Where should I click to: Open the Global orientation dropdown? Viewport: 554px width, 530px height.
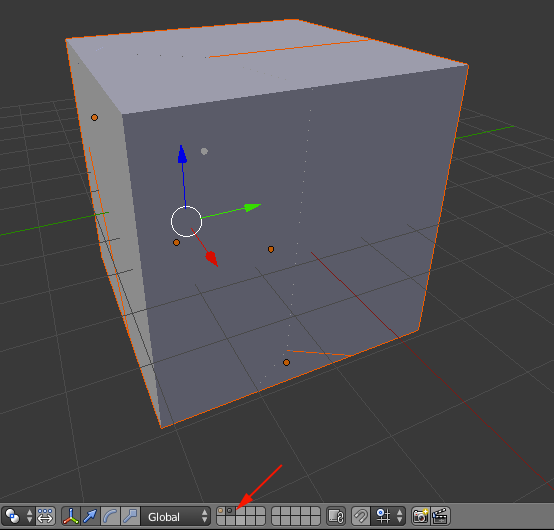pos(176,516)
